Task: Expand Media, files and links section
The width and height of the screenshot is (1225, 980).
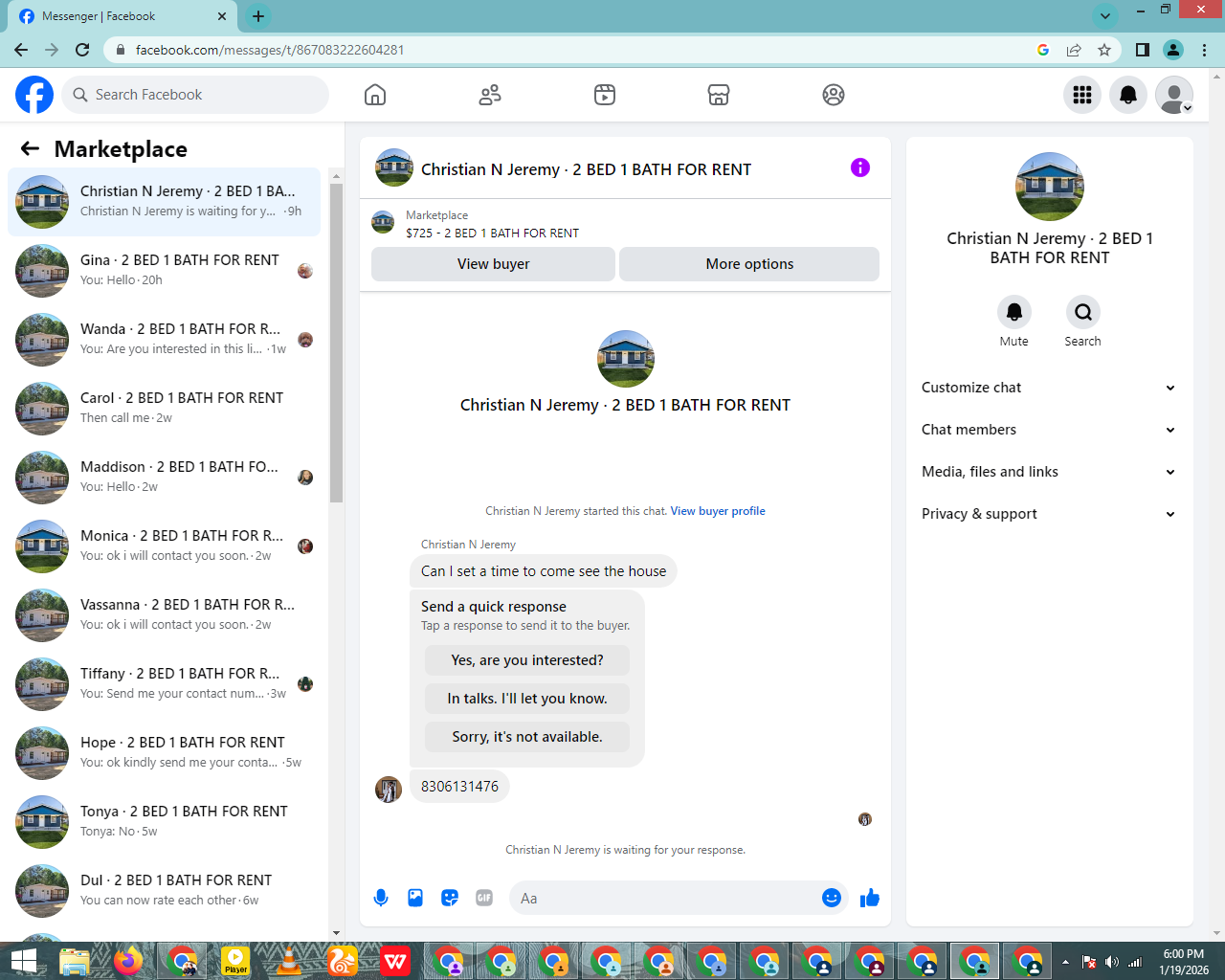Action: pos(1050,472)
